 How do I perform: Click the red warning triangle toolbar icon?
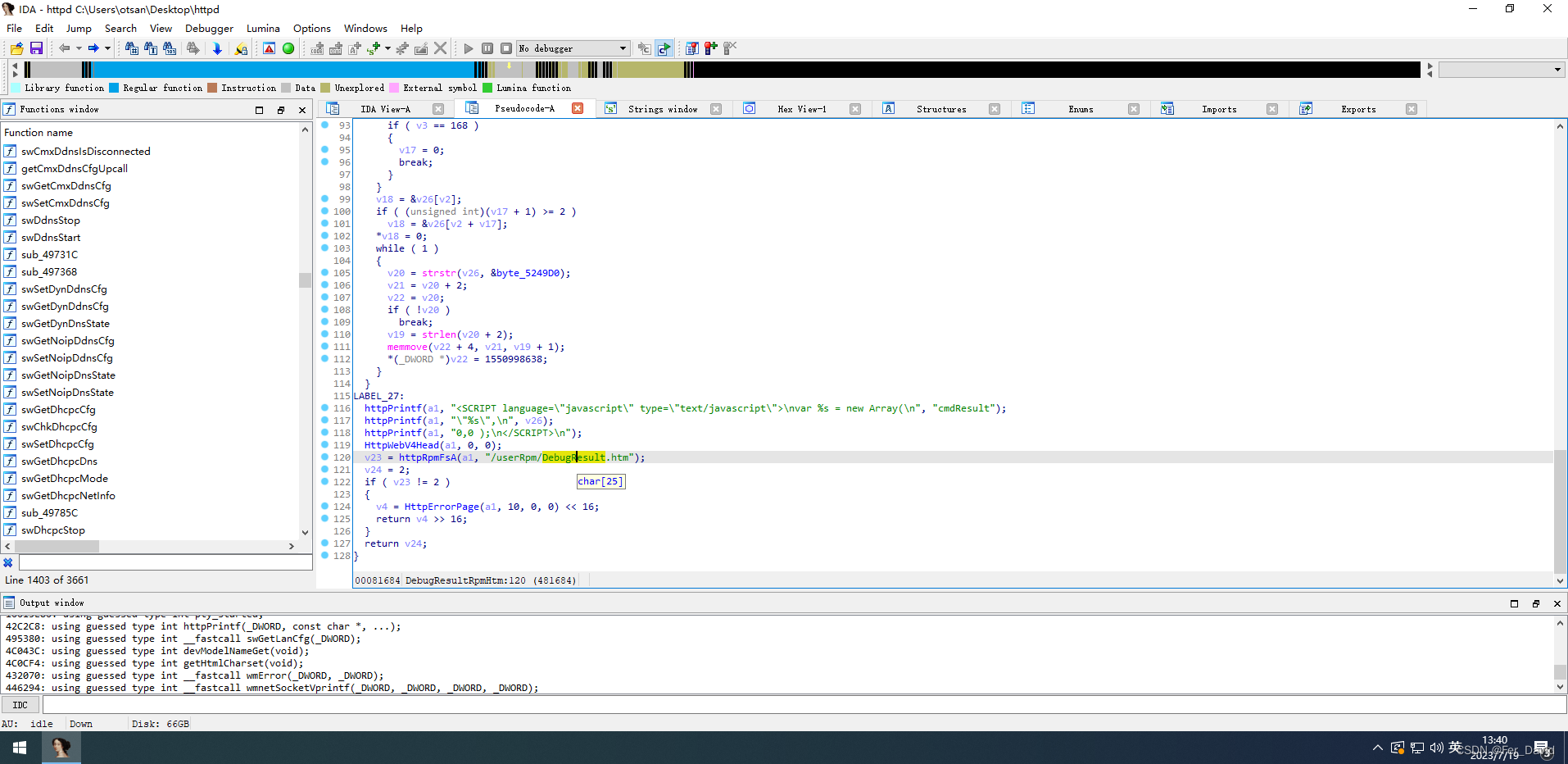pos(269,48)
